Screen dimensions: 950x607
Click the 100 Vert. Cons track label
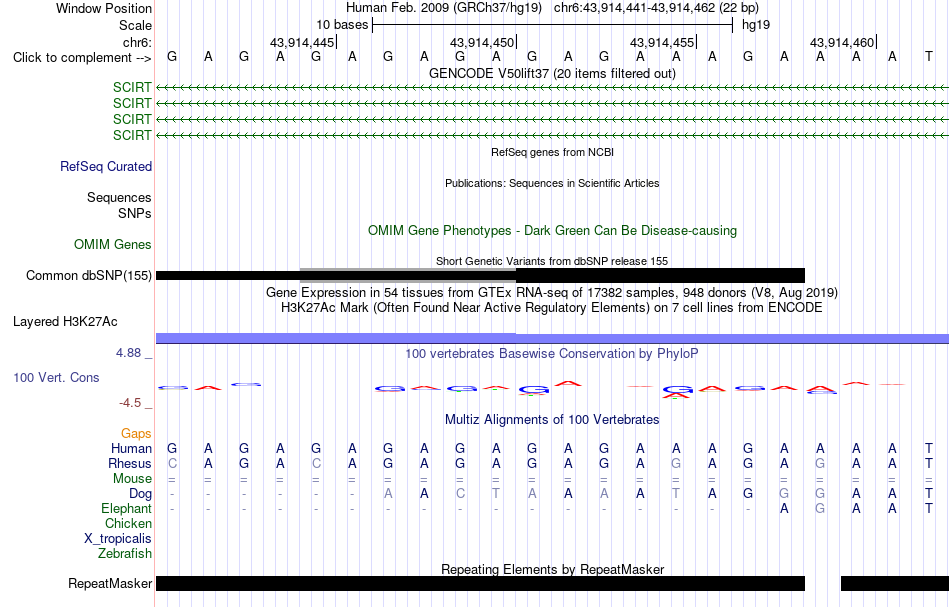(56, 377)
